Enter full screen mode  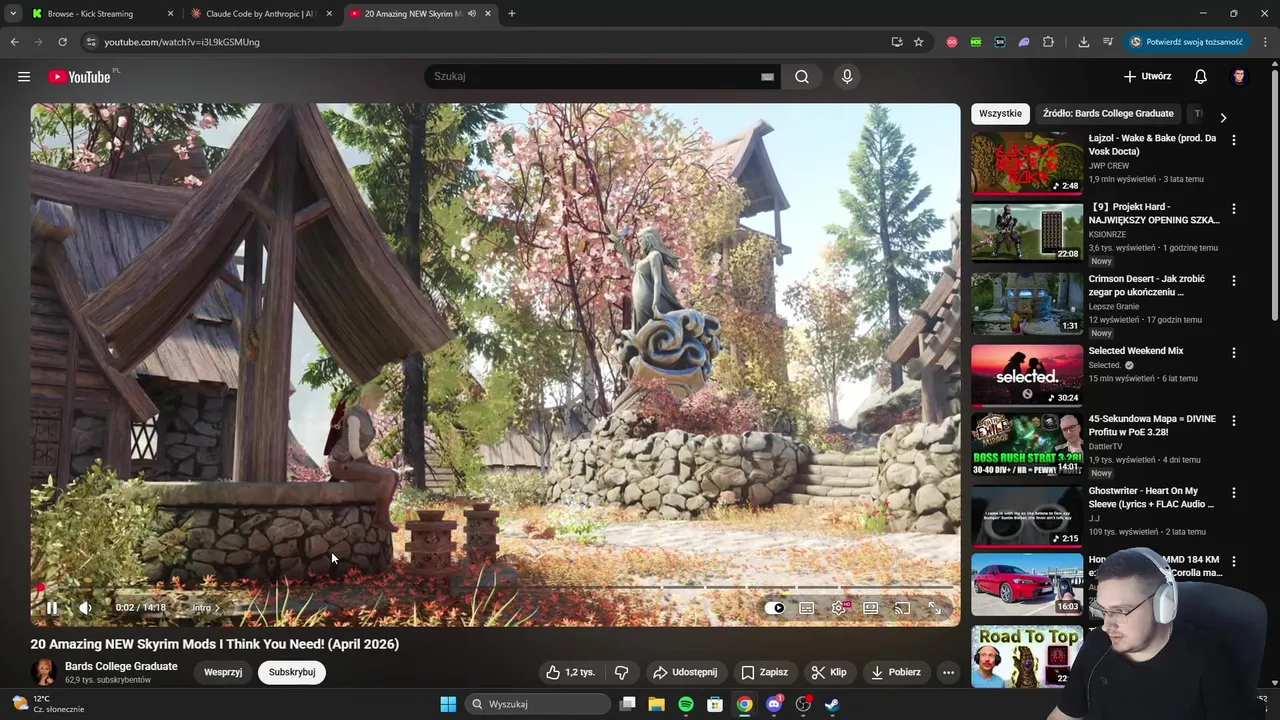[934, 608]
